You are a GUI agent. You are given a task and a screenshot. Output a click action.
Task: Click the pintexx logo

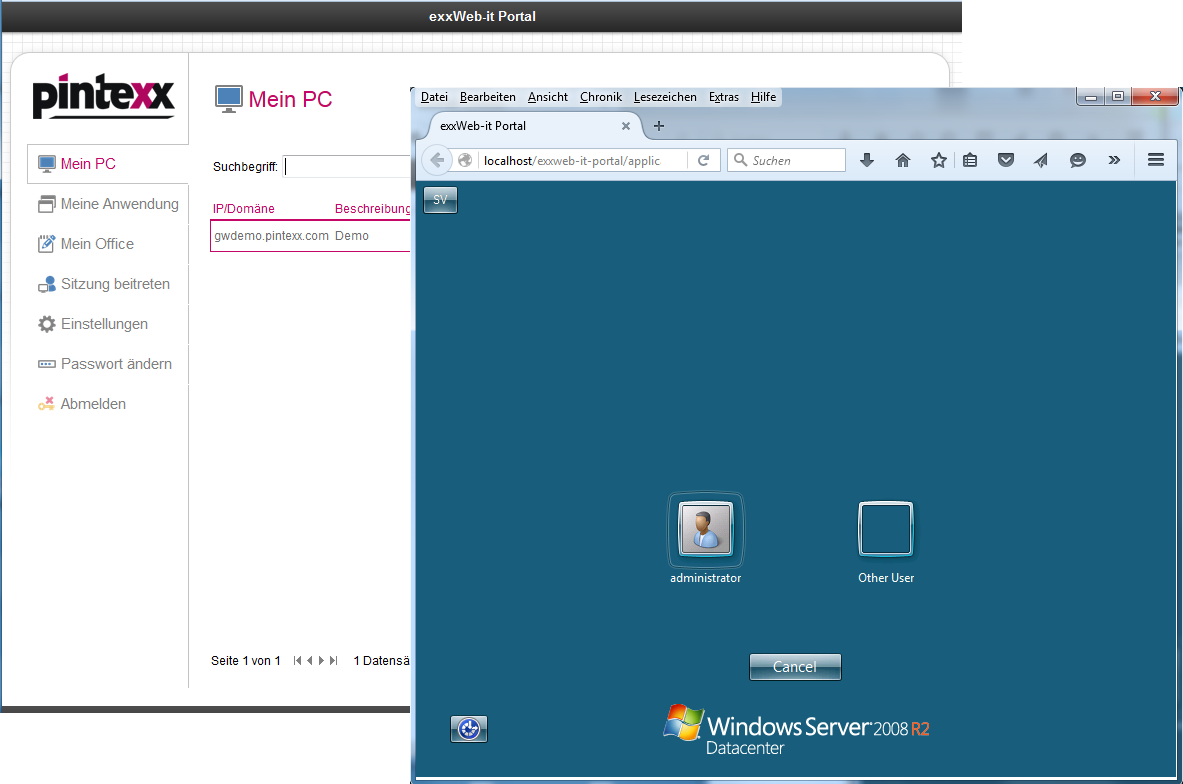[x=103, y=96]
